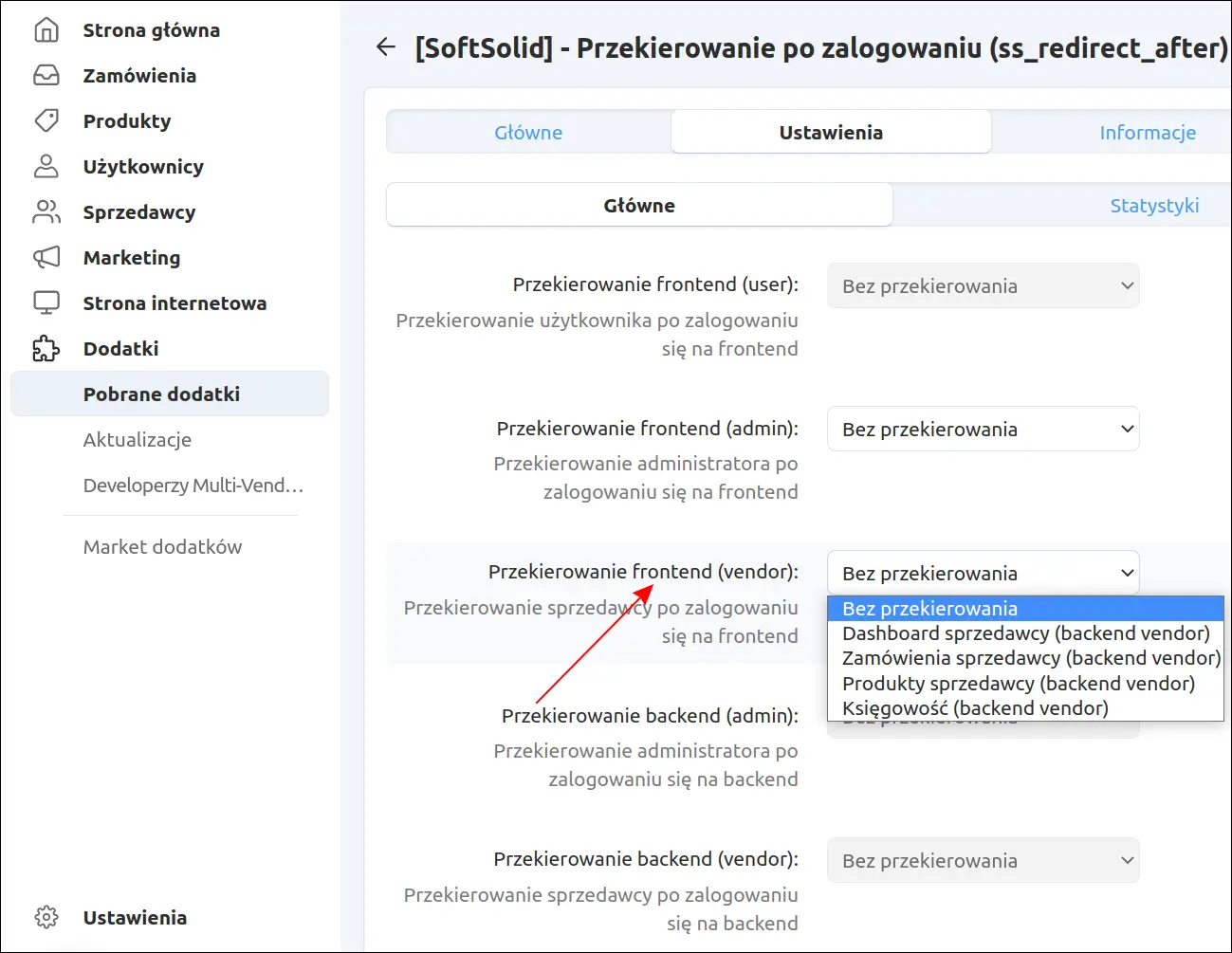Expand the Przekierowanie frontend (admin) dropdown

984,430
